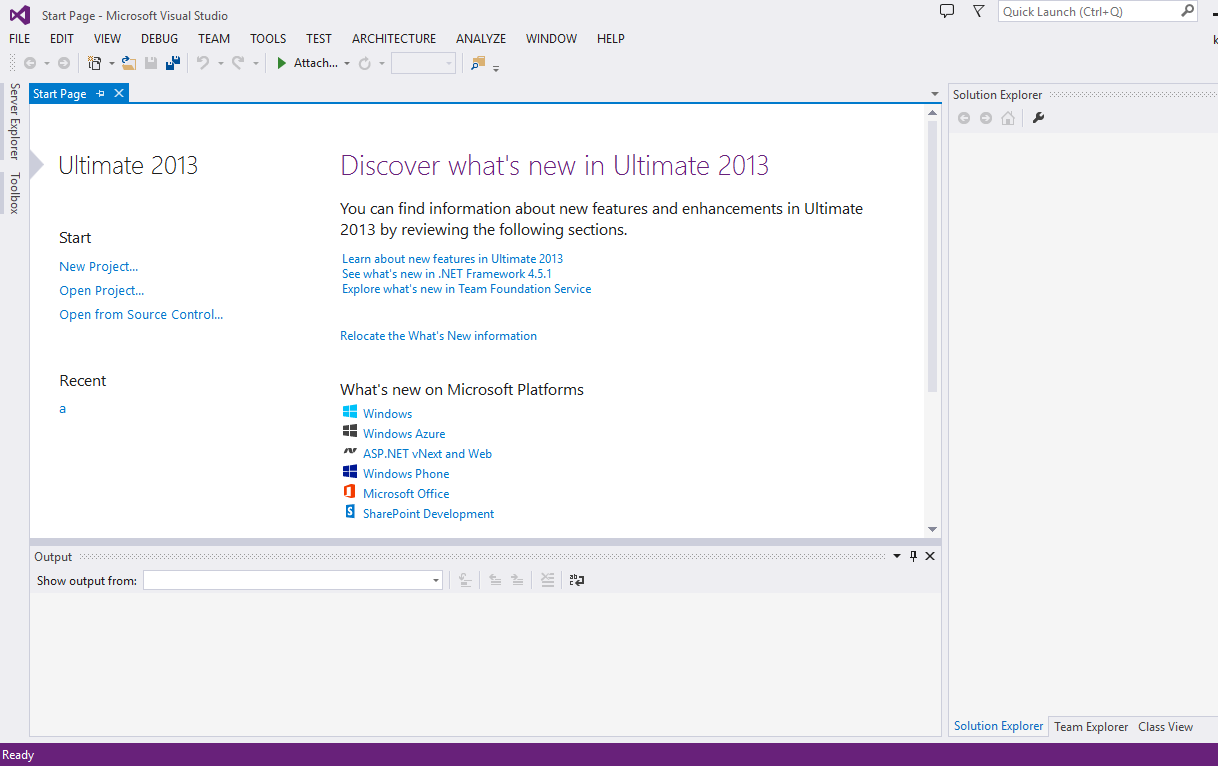
Task: Click the green Attach play button
Action: coord(283,63)
